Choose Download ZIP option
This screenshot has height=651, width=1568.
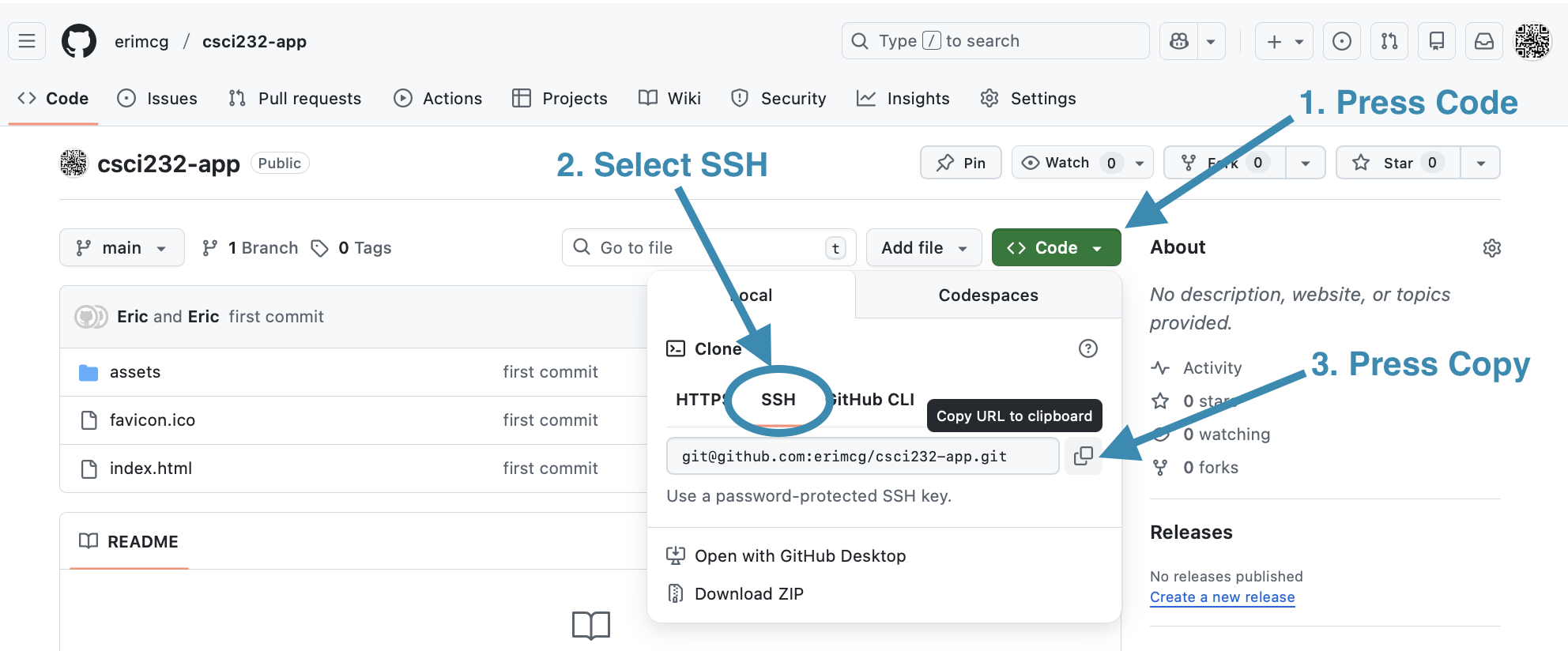748,594
